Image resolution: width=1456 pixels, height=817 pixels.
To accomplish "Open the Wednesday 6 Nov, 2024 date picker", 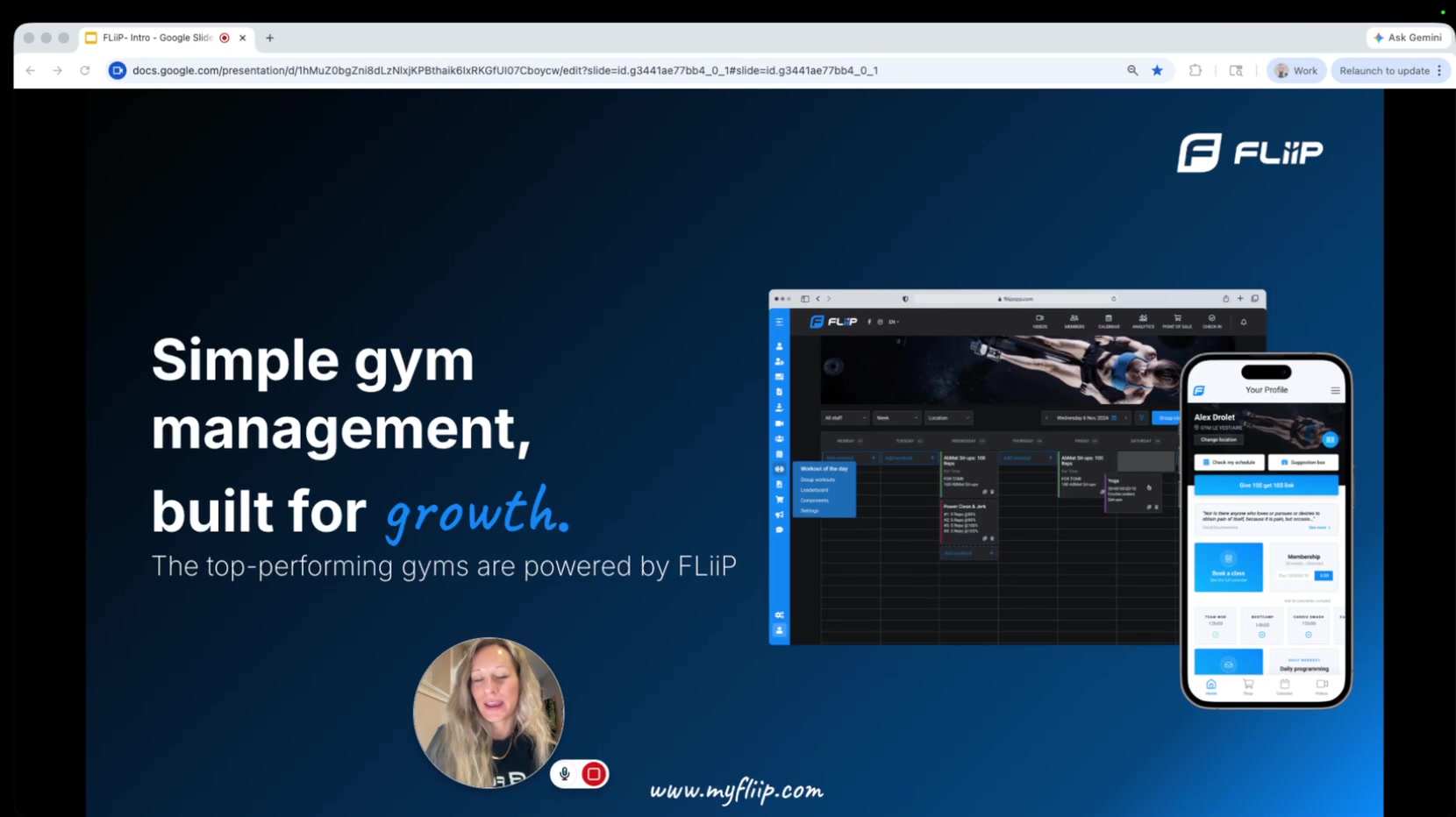I will coord(1085,418).
